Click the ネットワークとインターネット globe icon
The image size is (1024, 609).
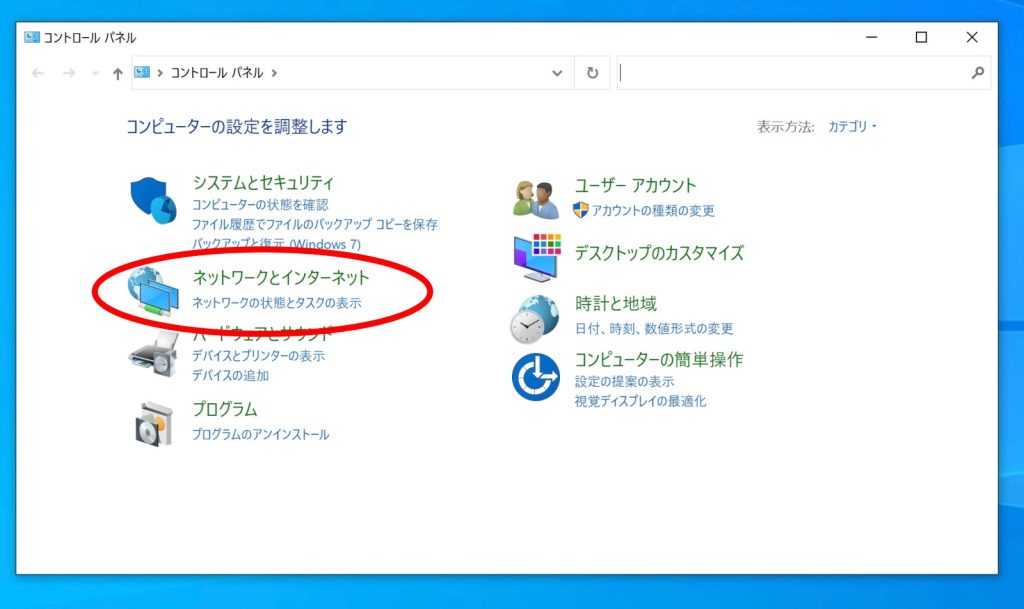153,291
